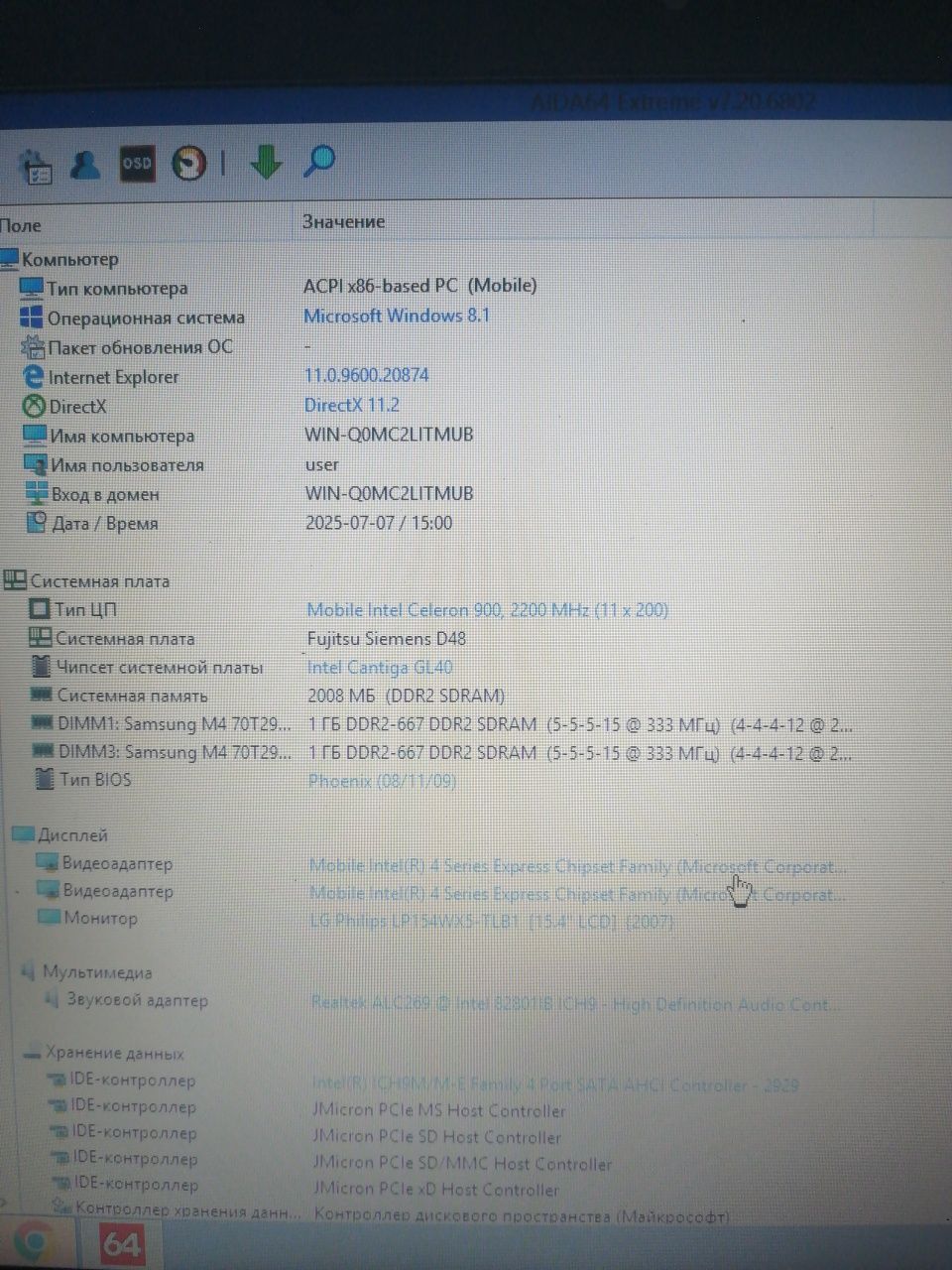Select the Системная память row label
The width and height of the screenshot is (952, 1270).
133,696
